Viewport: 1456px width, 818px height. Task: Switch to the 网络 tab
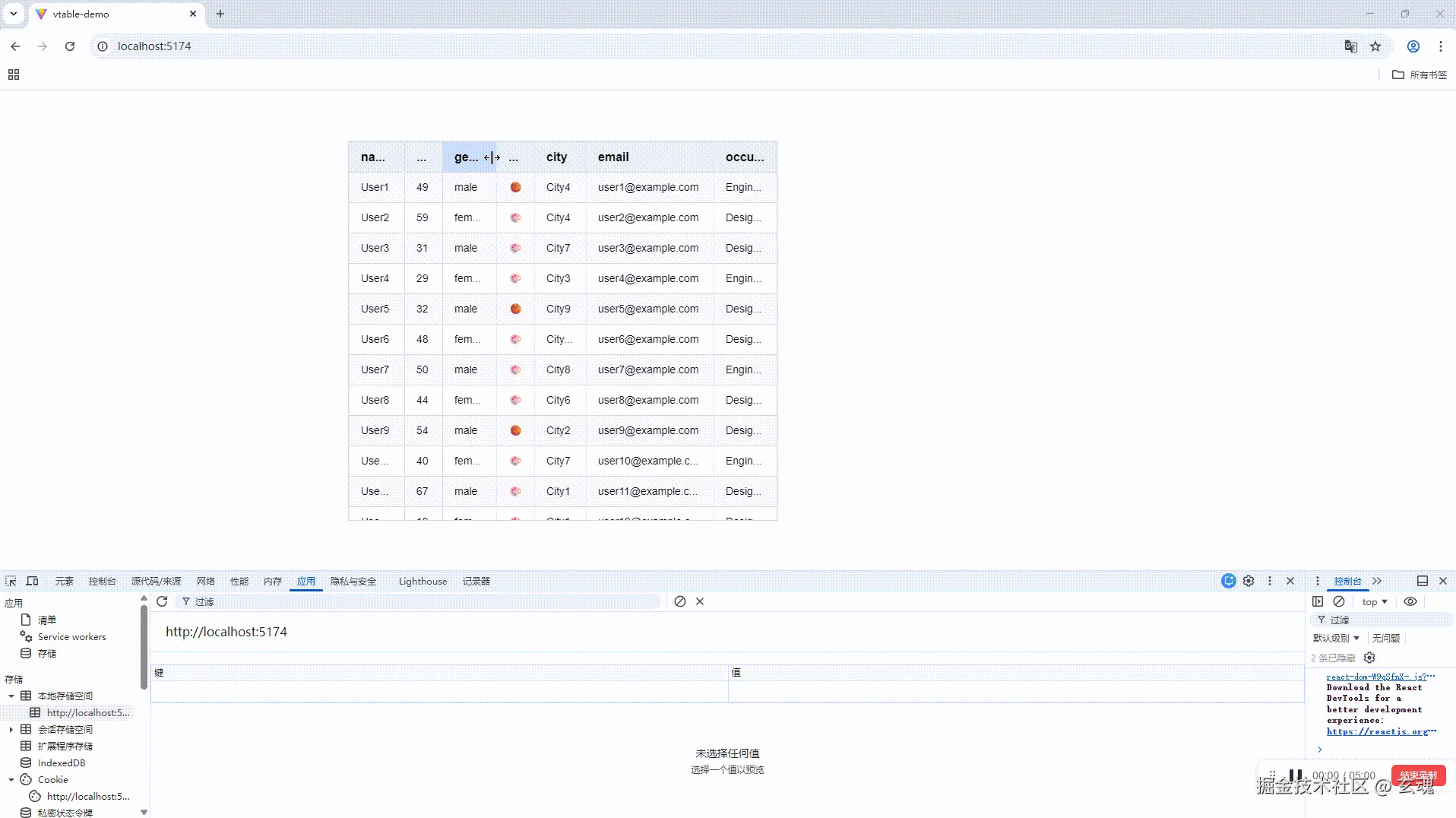206,581
